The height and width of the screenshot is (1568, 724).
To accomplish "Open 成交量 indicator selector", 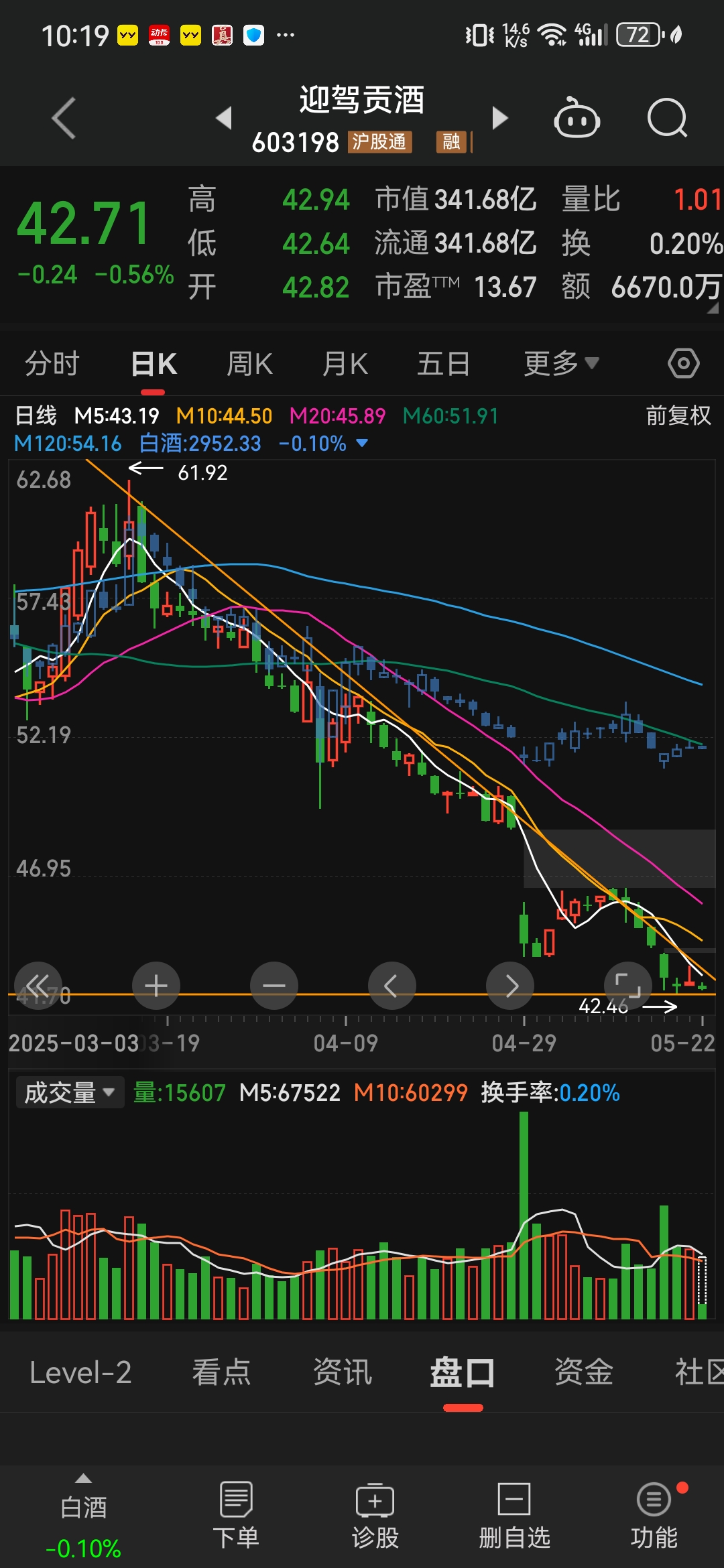I will click(70, 1093).
